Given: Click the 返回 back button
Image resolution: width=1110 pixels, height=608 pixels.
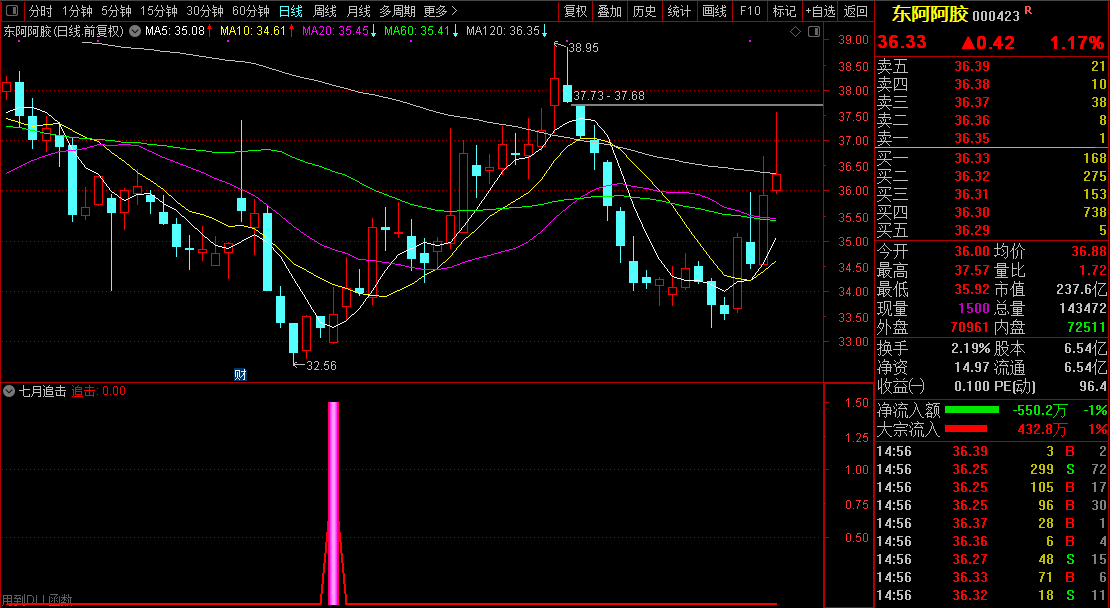Looking at the screenshot, I should point(856,11).
